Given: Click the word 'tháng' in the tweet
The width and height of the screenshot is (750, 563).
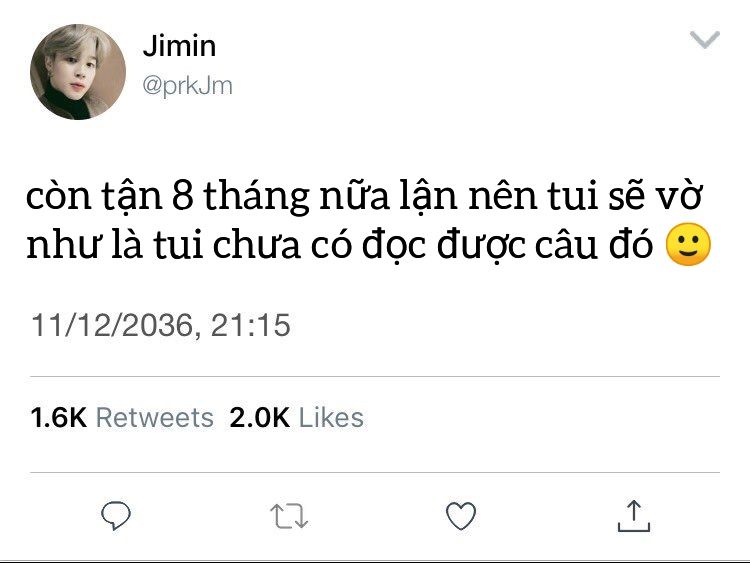Looking at the screenshot, I should click(256, 197).
